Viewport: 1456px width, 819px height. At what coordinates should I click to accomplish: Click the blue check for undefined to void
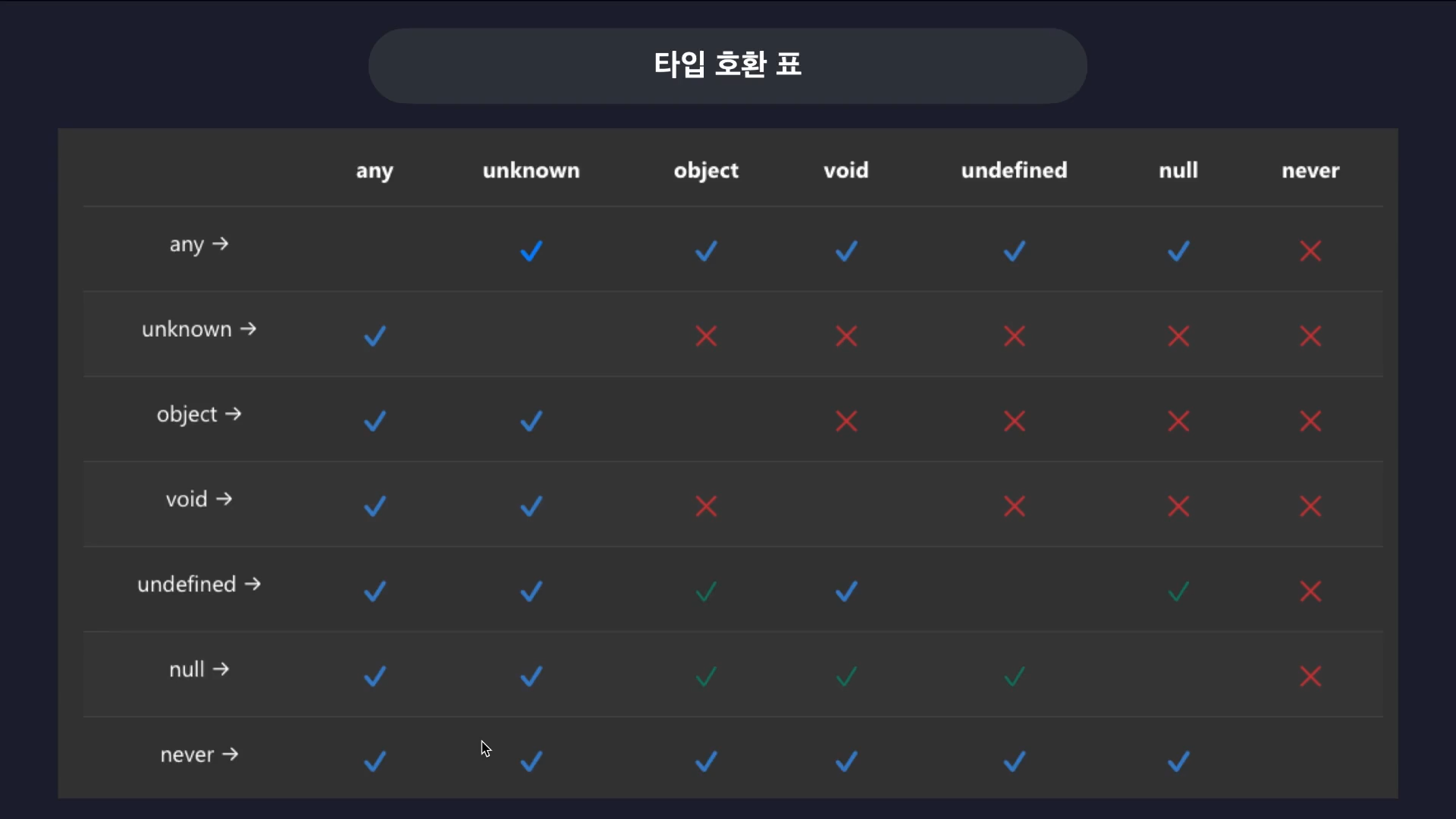pyautogui.click(x=846, y=591)
